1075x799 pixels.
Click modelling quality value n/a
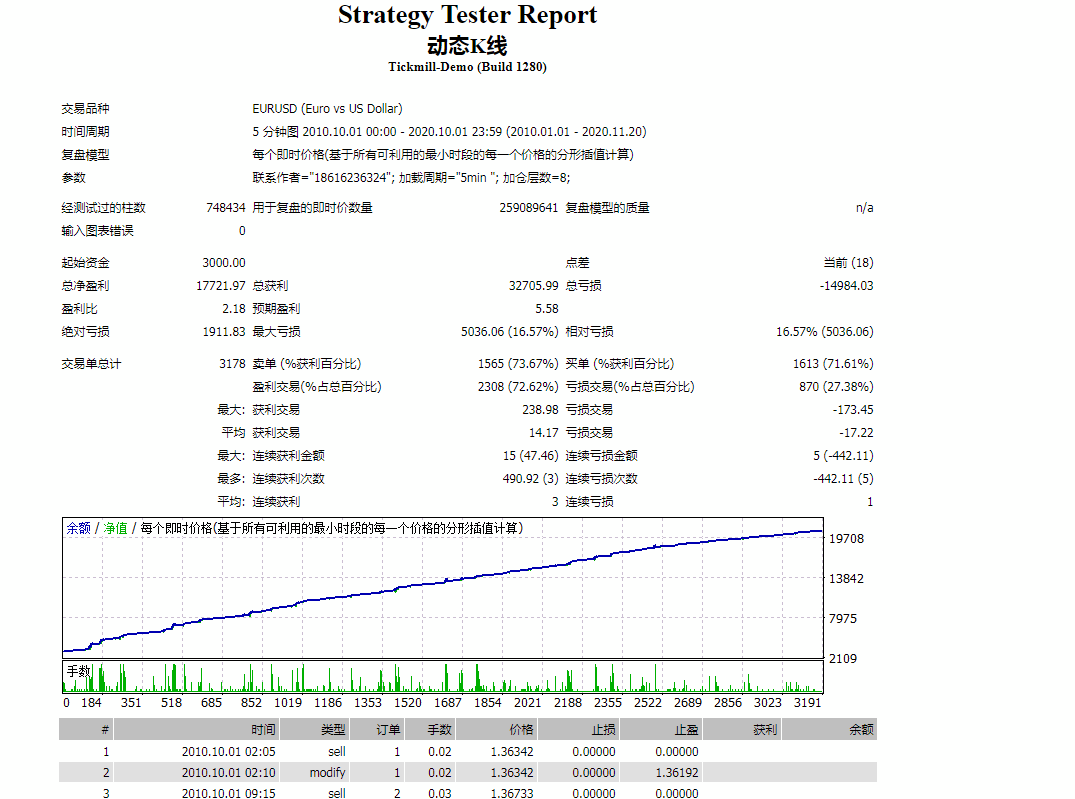click(x=865, y=208)
